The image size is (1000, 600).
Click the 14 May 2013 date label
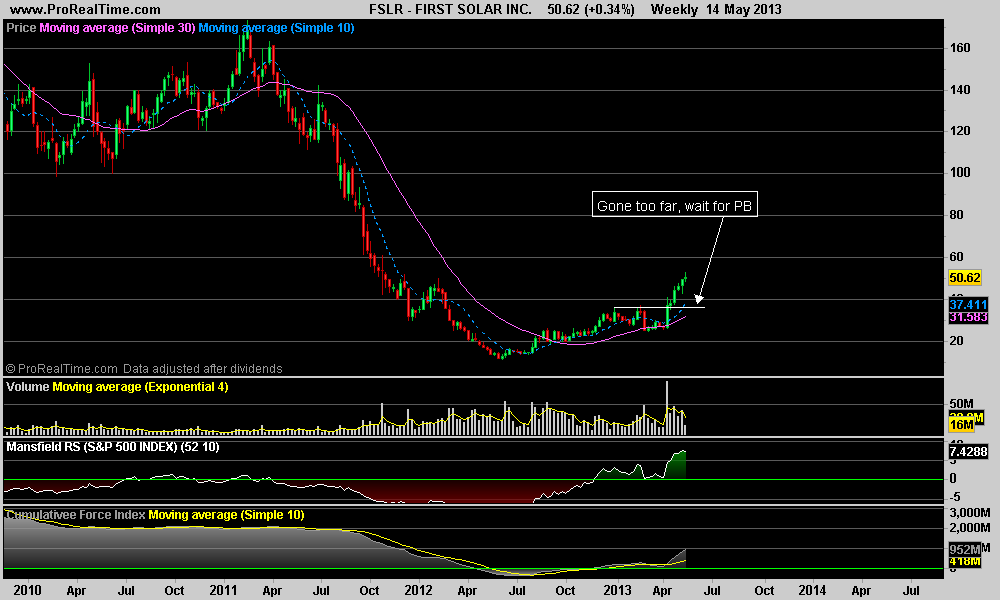[743, 10]
